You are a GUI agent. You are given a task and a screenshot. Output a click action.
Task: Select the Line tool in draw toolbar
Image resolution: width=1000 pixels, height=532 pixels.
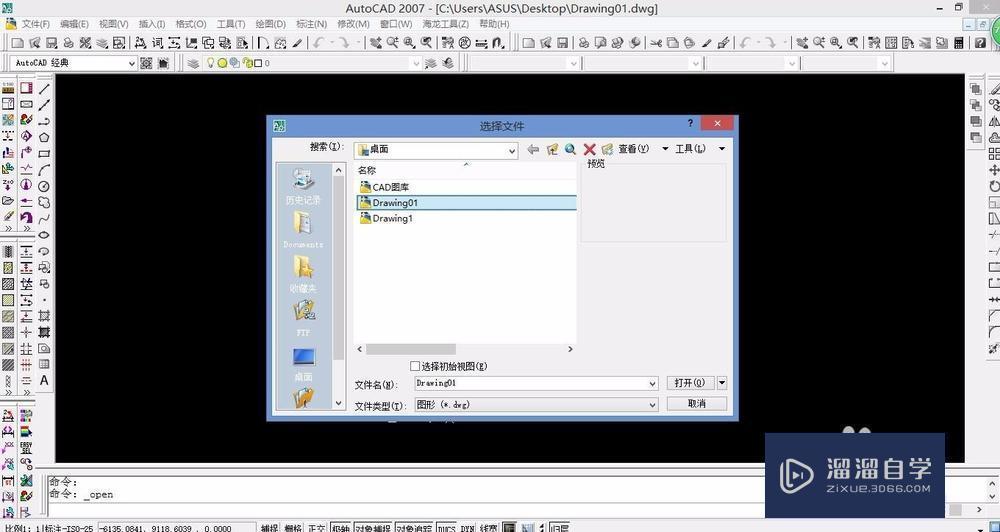(44, 88)
